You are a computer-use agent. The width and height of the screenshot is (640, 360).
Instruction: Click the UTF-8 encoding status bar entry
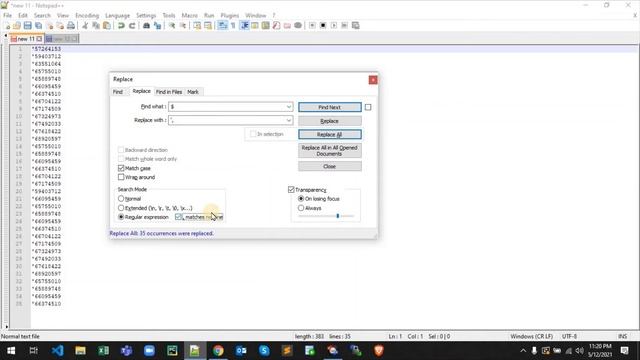[x=569, y=336]
